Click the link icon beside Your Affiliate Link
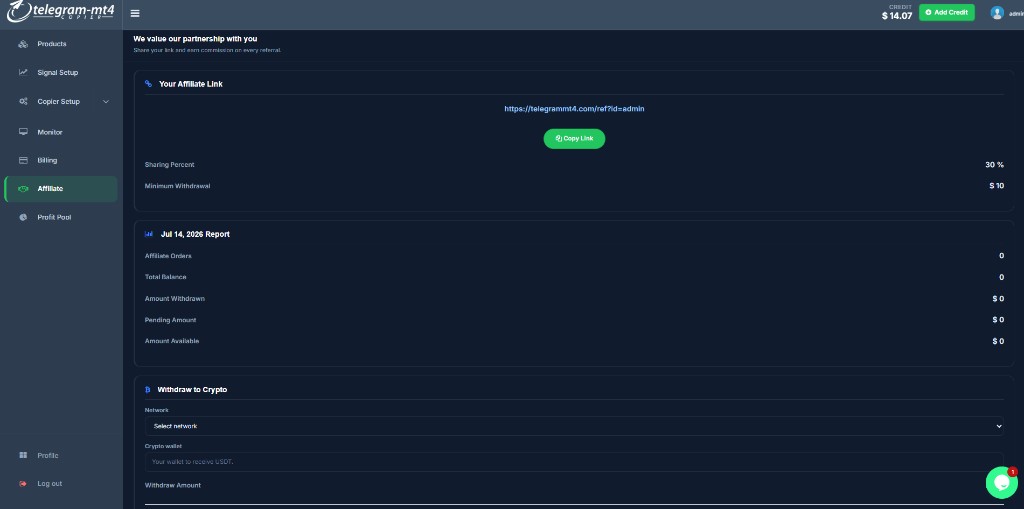This screenshot has height=509, width=1024. 148,84
